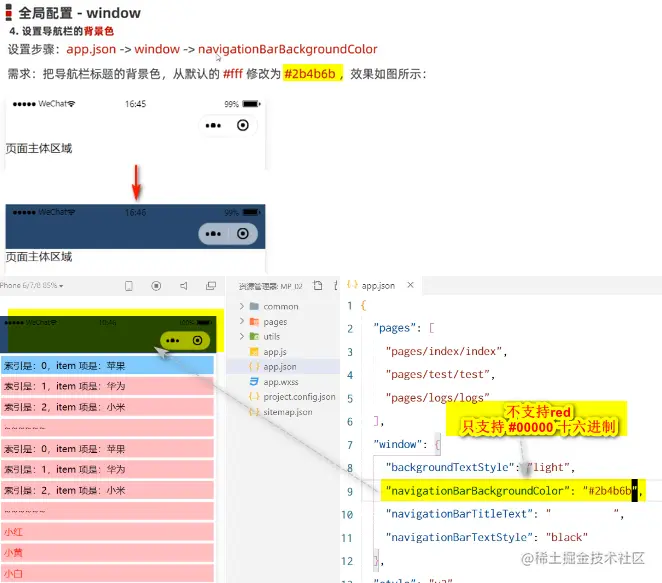Select the green utils folder icon

254,336
